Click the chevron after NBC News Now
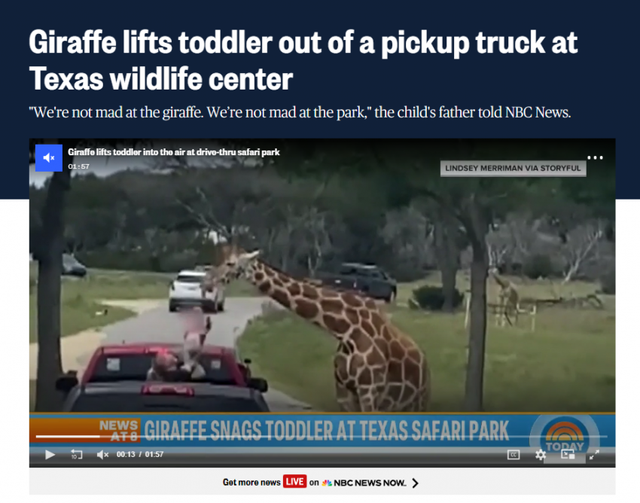 pyautogui.click(x=415, y=483)
